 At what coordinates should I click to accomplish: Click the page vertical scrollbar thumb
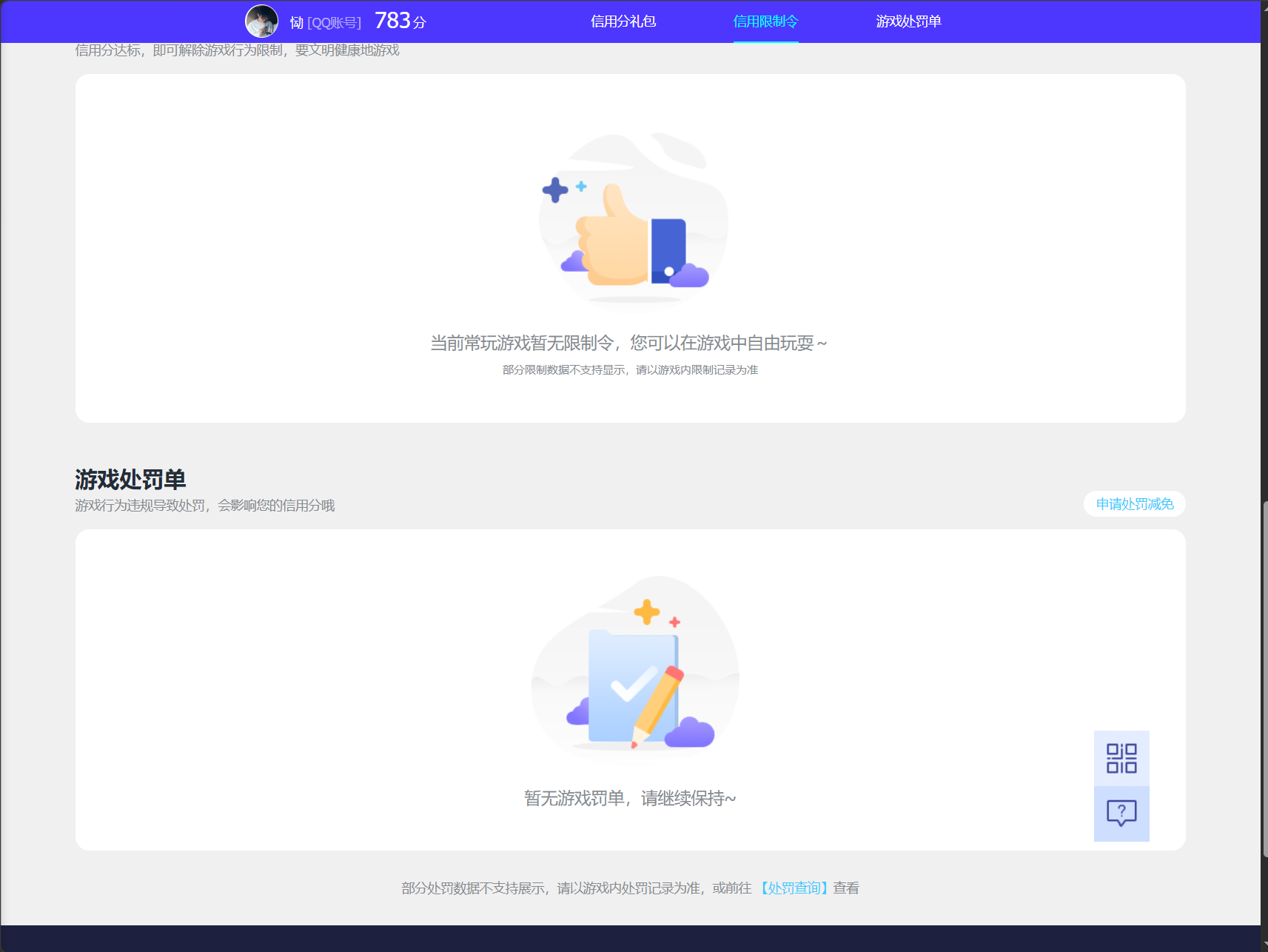point(1264,679)
